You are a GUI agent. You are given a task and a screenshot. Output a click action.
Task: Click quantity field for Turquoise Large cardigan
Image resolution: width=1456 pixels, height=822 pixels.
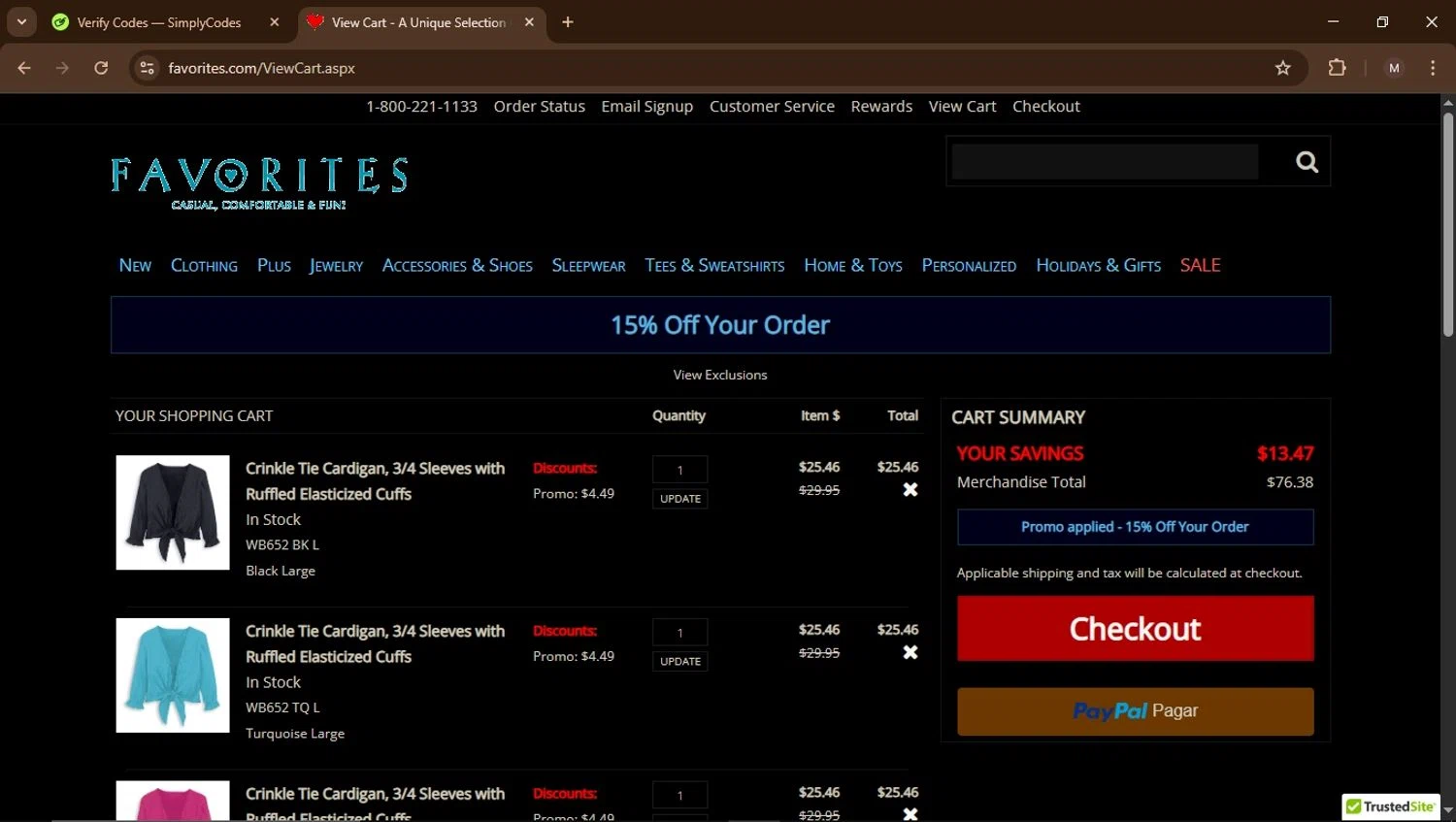click(x=680, y=633)
